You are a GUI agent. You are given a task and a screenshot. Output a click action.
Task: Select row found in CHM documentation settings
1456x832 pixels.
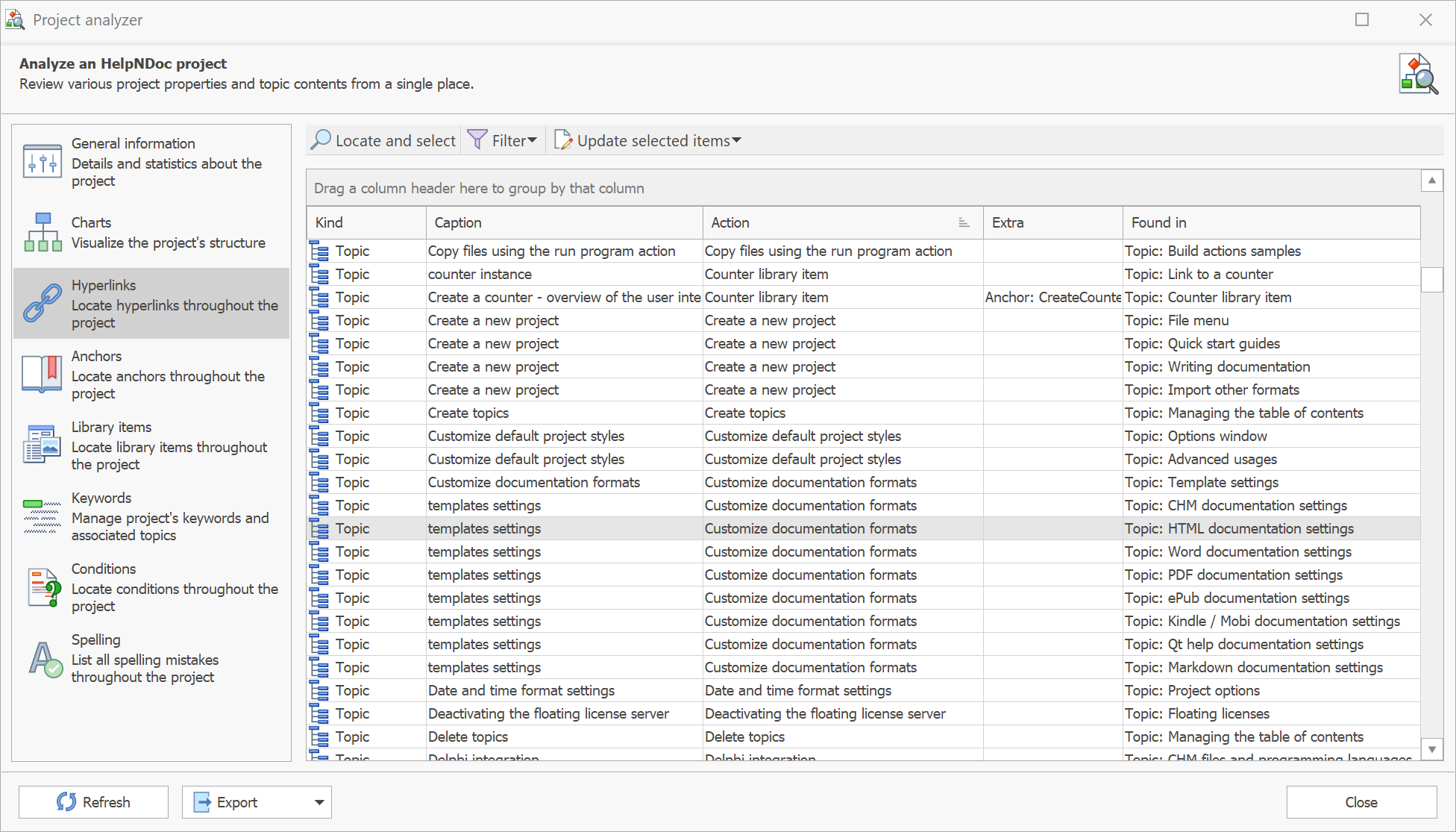(864, 505)
